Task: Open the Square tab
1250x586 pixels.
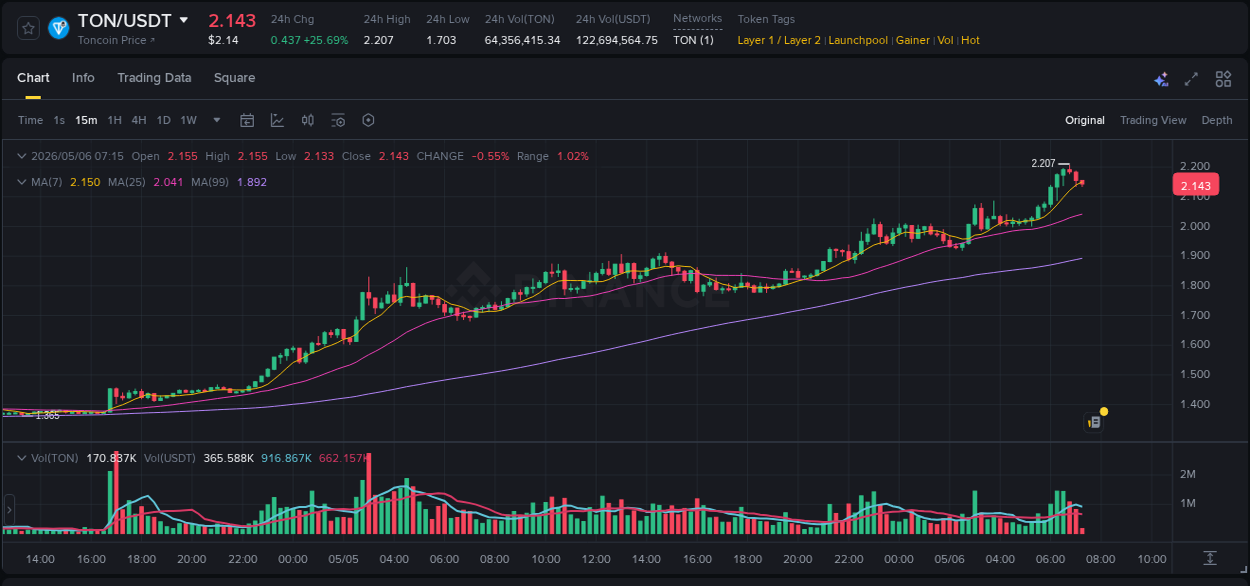Action: point(234,78)
